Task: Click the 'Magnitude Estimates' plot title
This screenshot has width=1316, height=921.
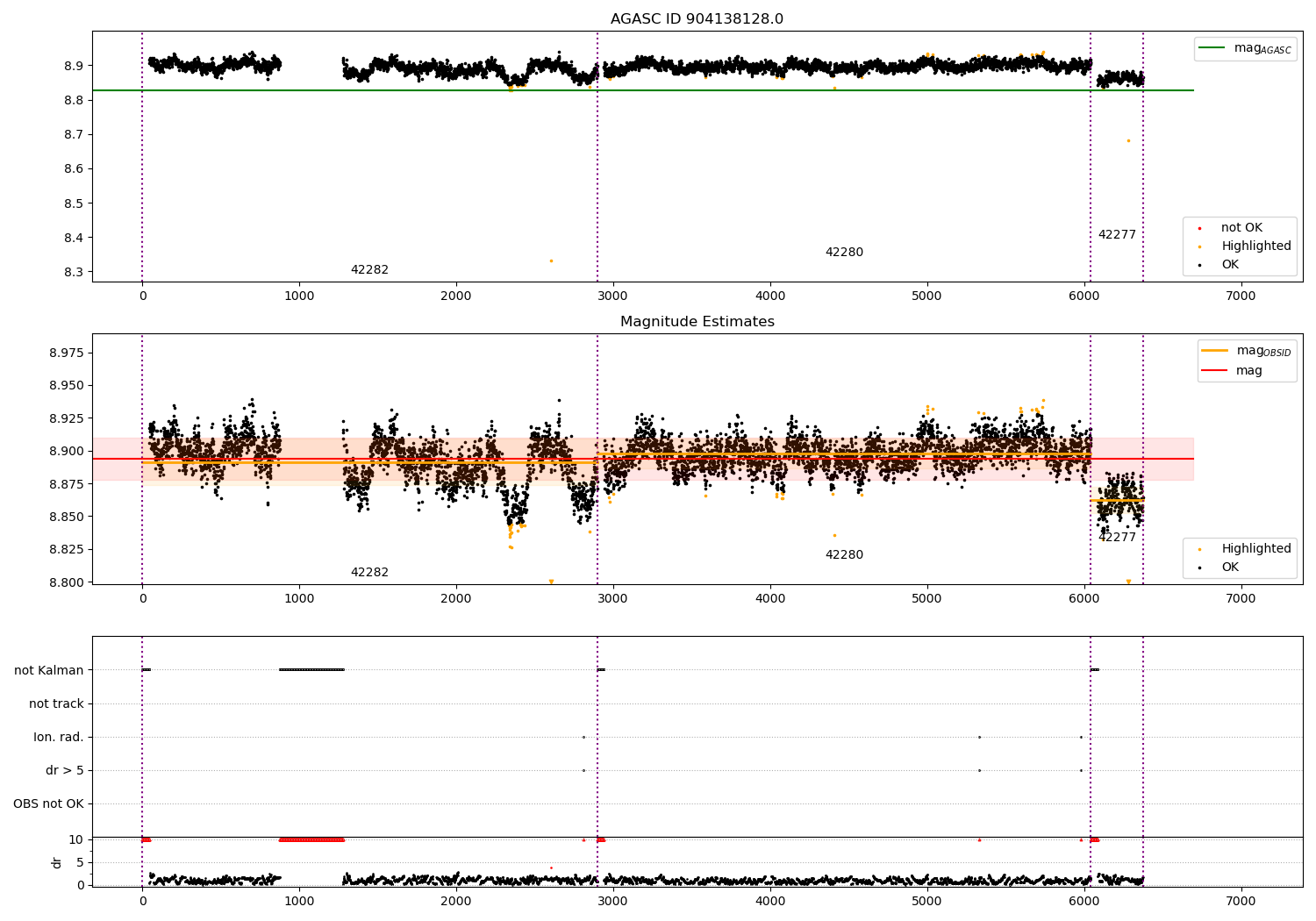Action: 697,322
